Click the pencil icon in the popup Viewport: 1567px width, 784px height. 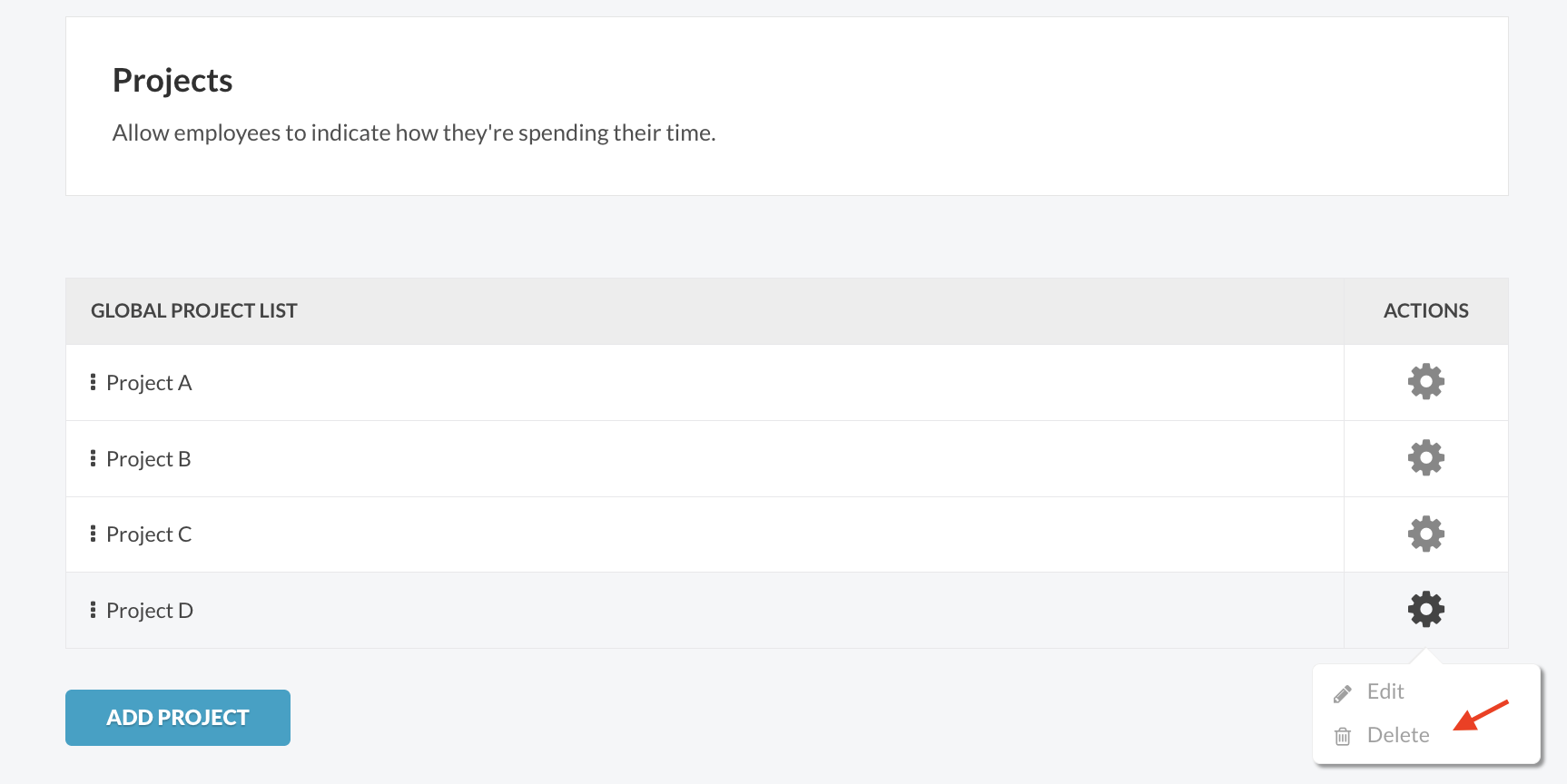coord(1343,694)
